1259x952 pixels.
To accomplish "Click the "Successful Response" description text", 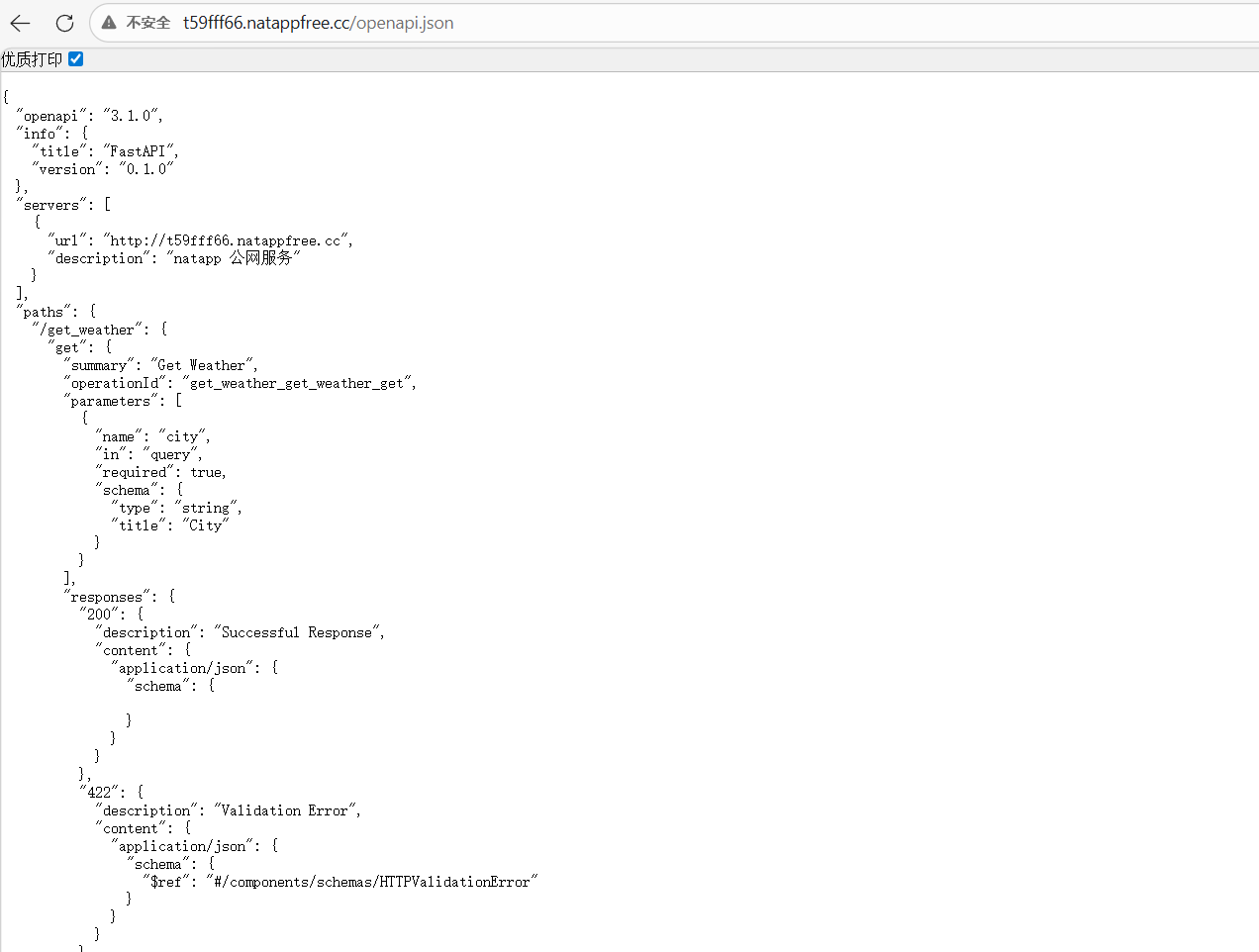I will [x=297, y=632].
